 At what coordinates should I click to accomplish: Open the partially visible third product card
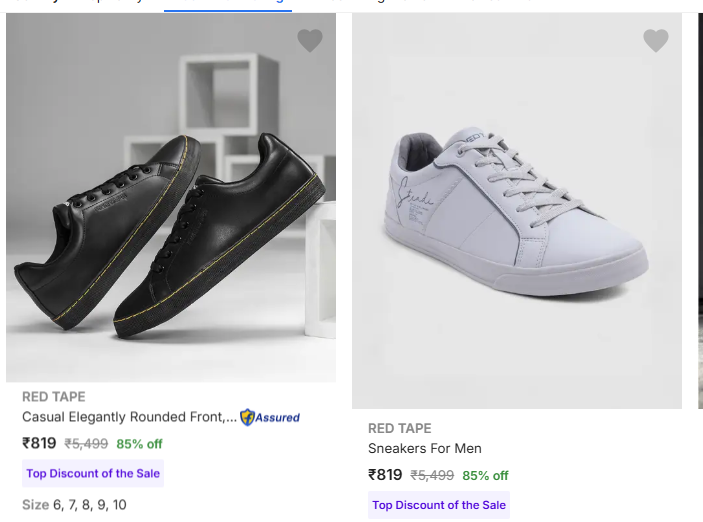pos(700,200)
